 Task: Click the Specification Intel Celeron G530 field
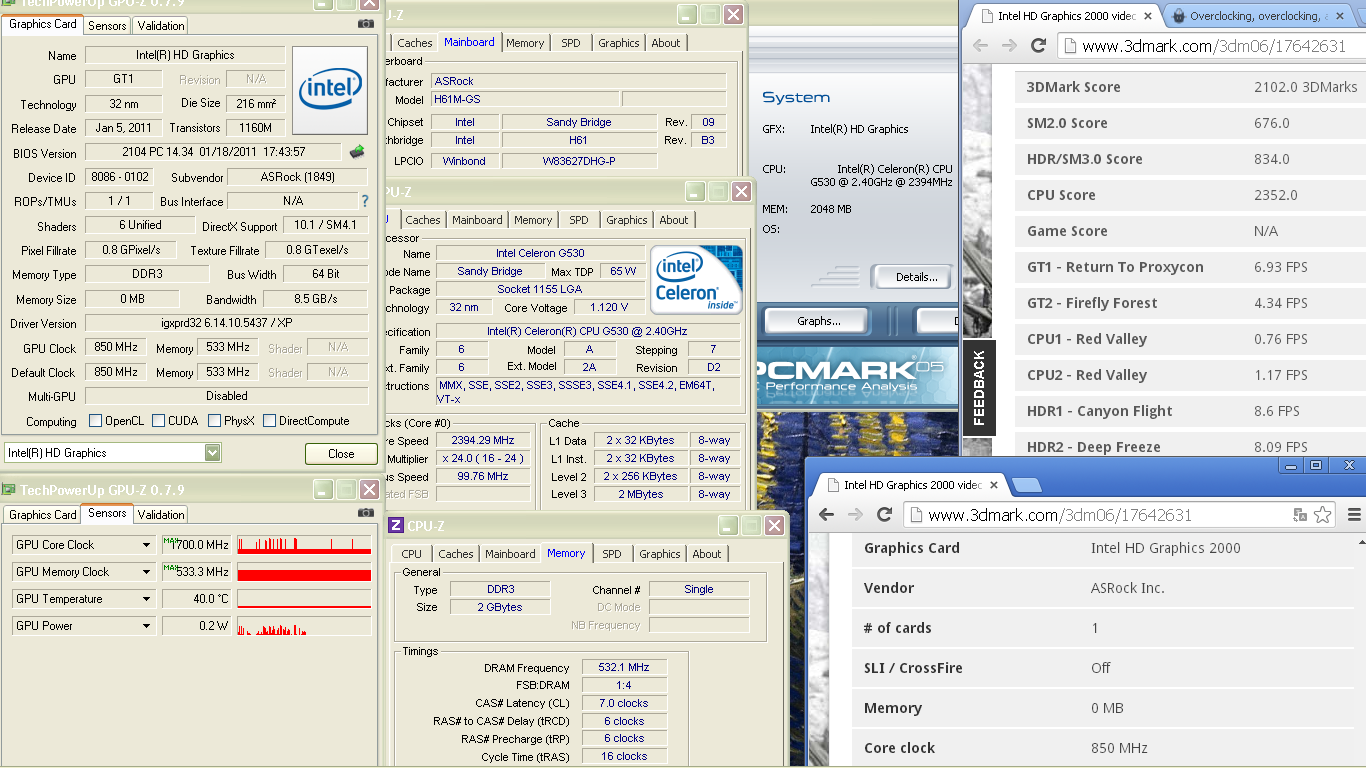point(587,331)
